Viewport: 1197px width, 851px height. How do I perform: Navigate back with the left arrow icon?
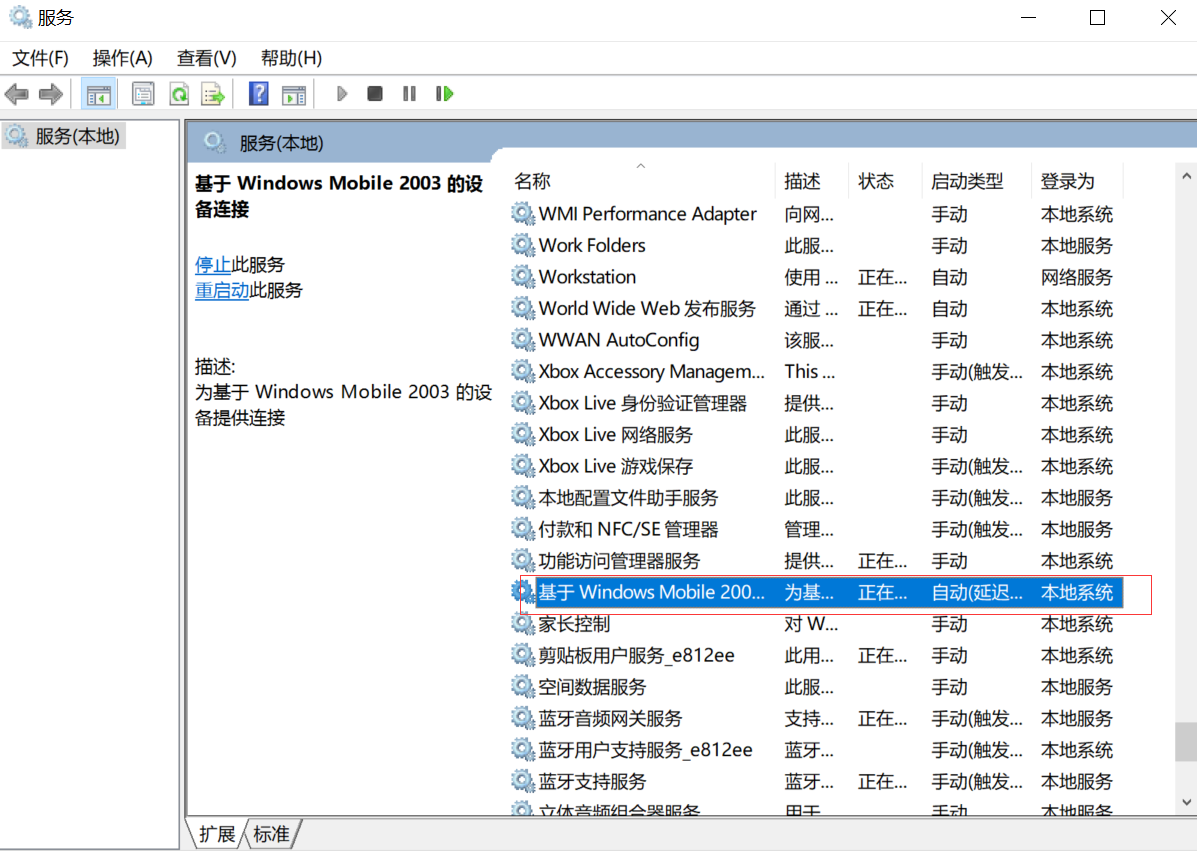tap(16, 93)
